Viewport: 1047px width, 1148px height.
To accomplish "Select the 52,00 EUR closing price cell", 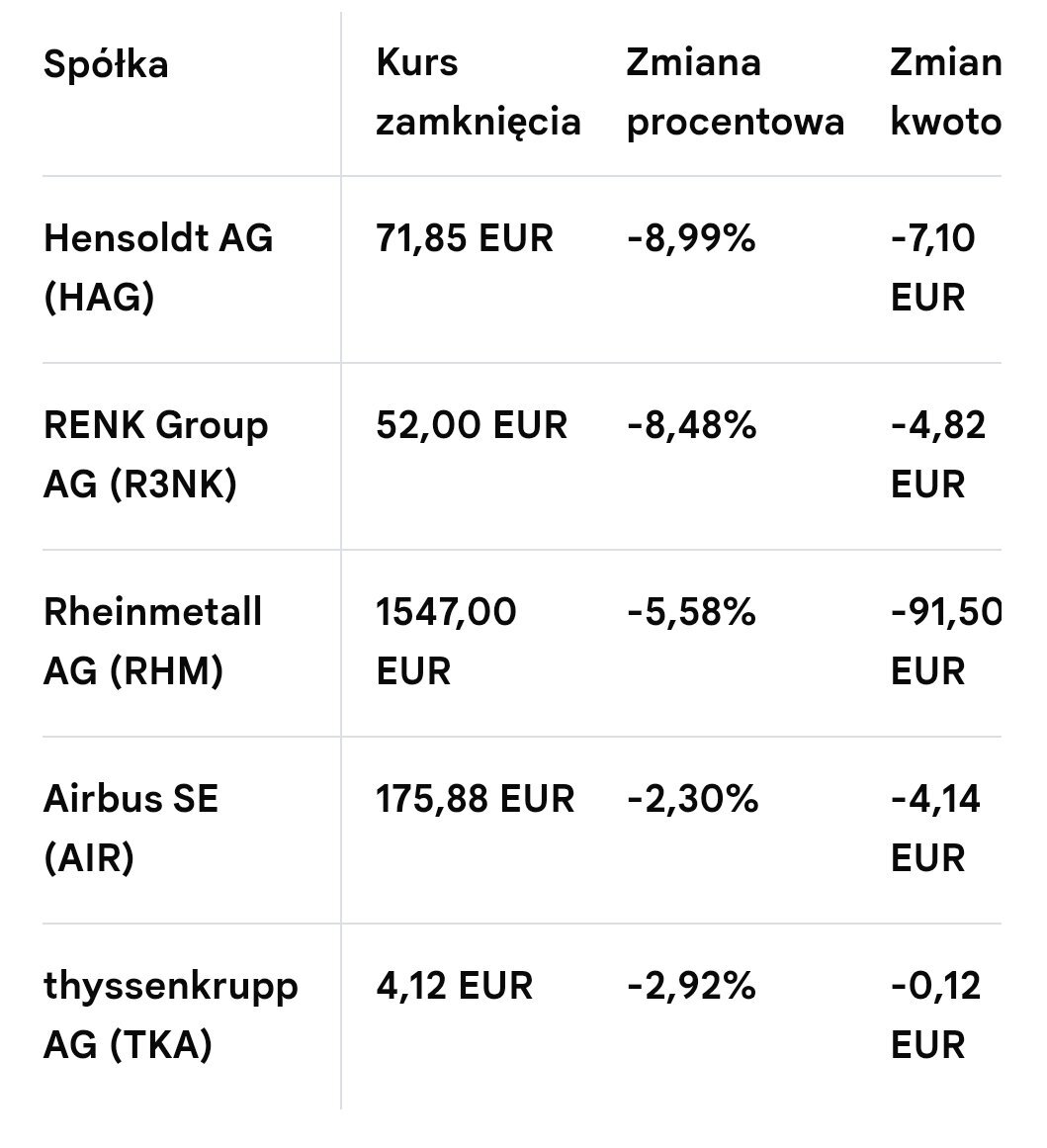I will (x=472, y=426).
